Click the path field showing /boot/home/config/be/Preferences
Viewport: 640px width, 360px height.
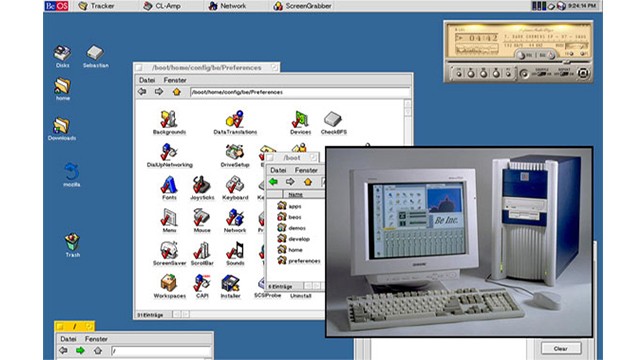tap(300, 92)
